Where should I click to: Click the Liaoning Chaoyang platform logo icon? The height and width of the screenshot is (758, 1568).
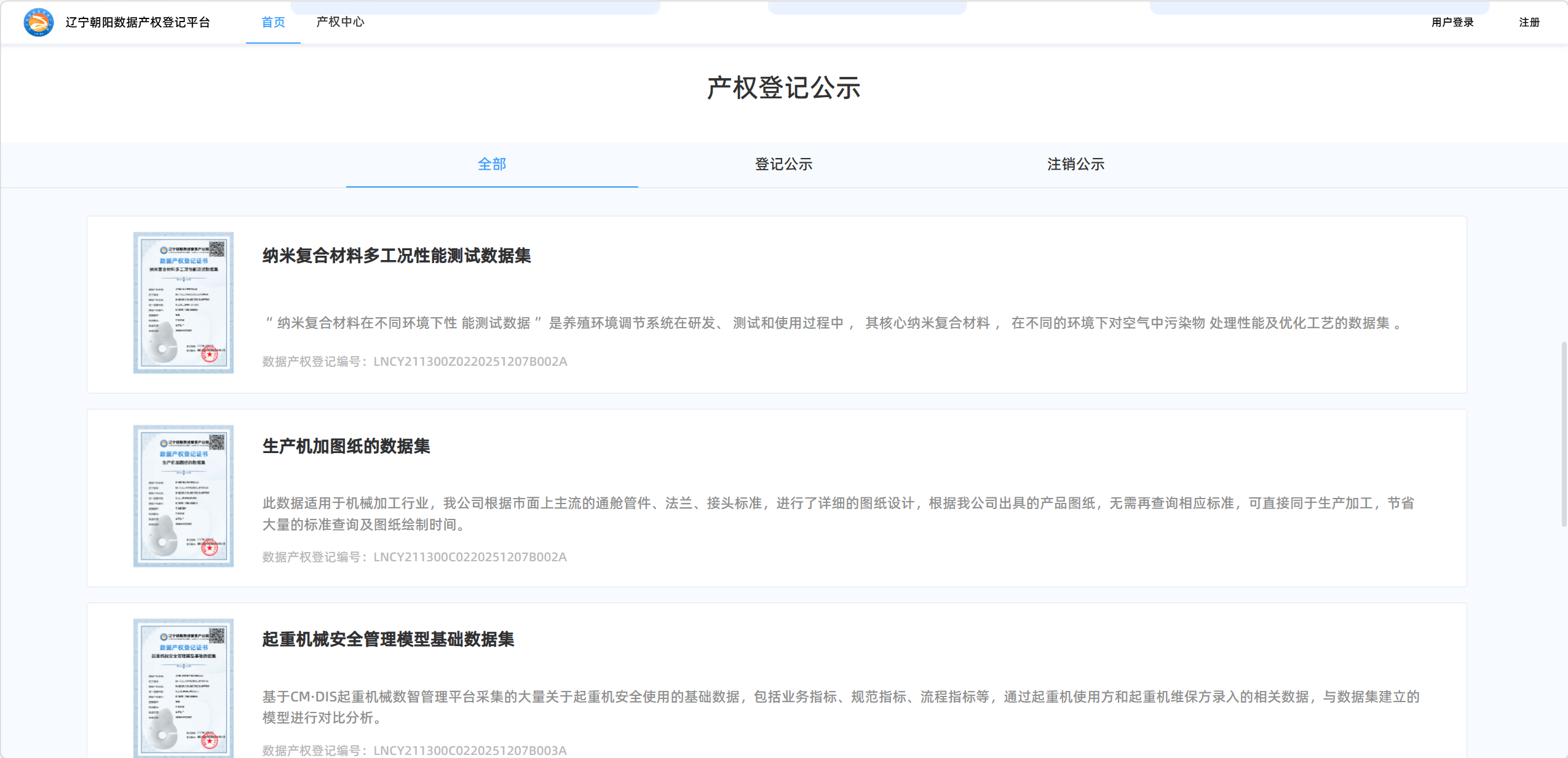coord(38,22)
